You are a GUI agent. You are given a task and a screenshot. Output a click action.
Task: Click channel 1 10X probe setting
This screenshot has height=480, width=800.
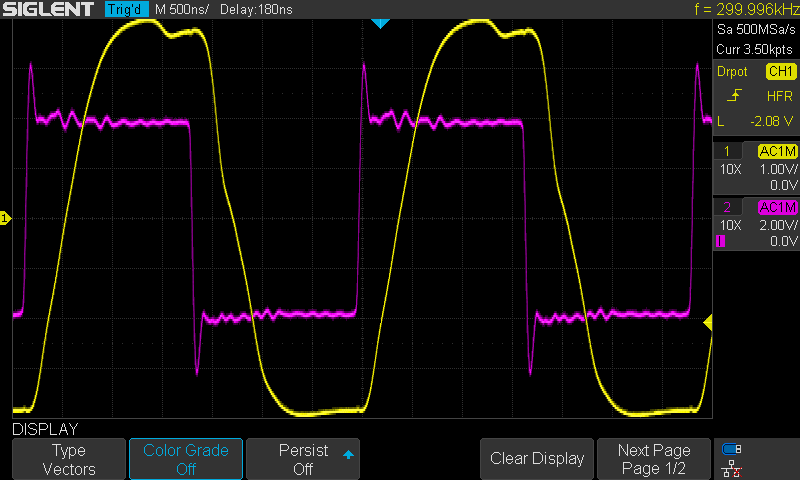(731, 169)
